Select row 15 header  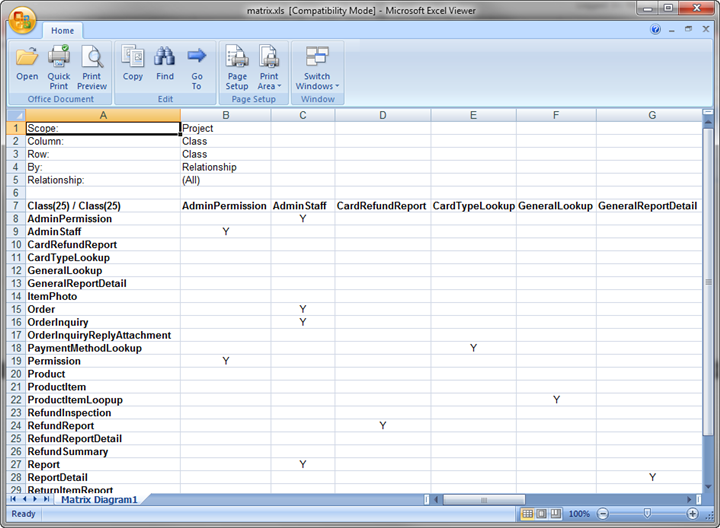16,309
